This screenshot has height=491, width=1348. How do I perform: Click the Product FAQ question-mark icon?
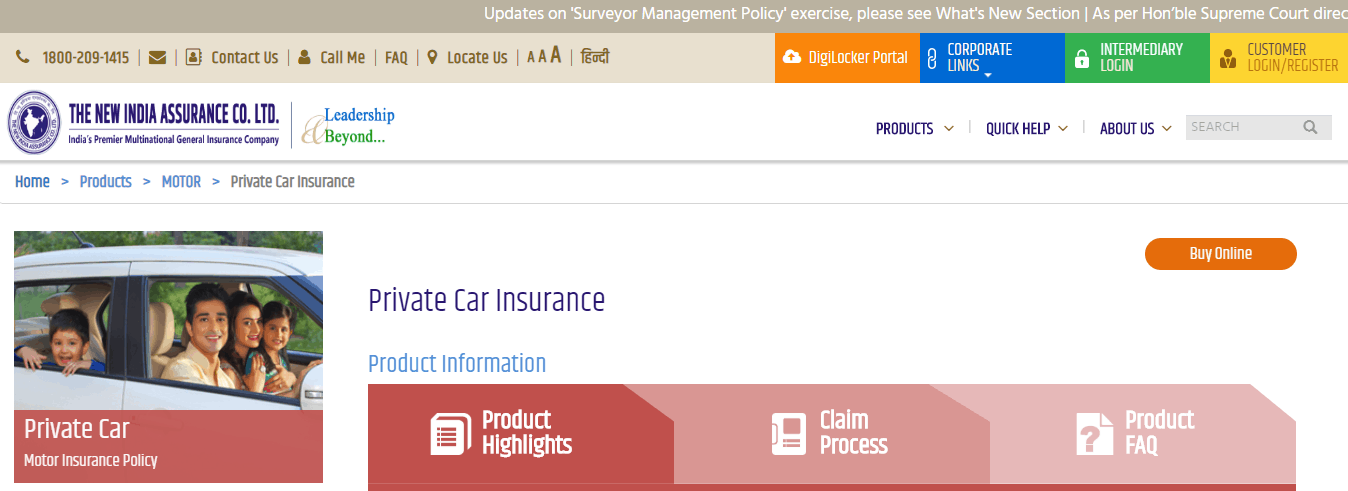pos(1094,434)
